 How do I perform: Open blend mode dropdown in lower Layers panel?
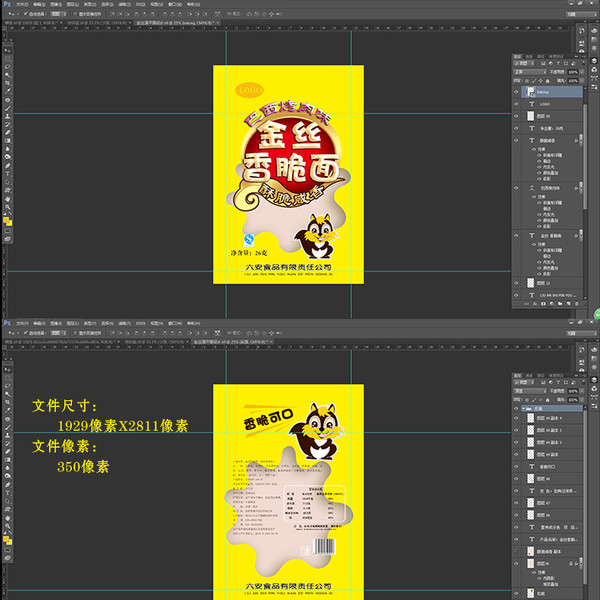(530, 391)
